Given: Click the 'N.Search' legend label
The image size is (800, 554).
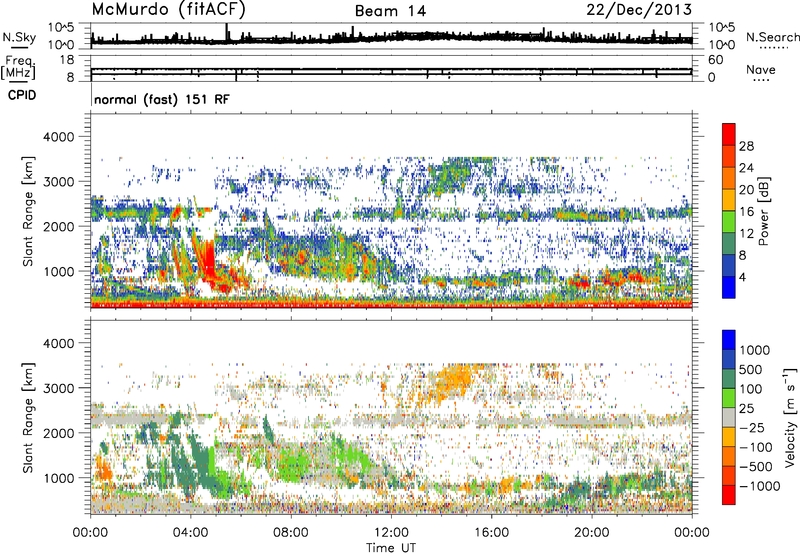Looking at the screenshot, I should 772,37.
